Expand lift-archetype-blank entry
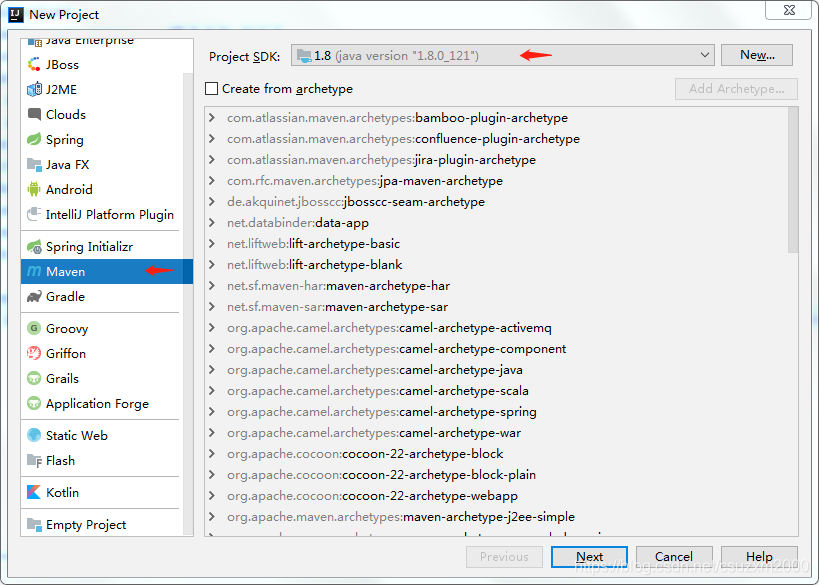Image resolution: width=819 pixels, height=585 pixels. (212, 264)
